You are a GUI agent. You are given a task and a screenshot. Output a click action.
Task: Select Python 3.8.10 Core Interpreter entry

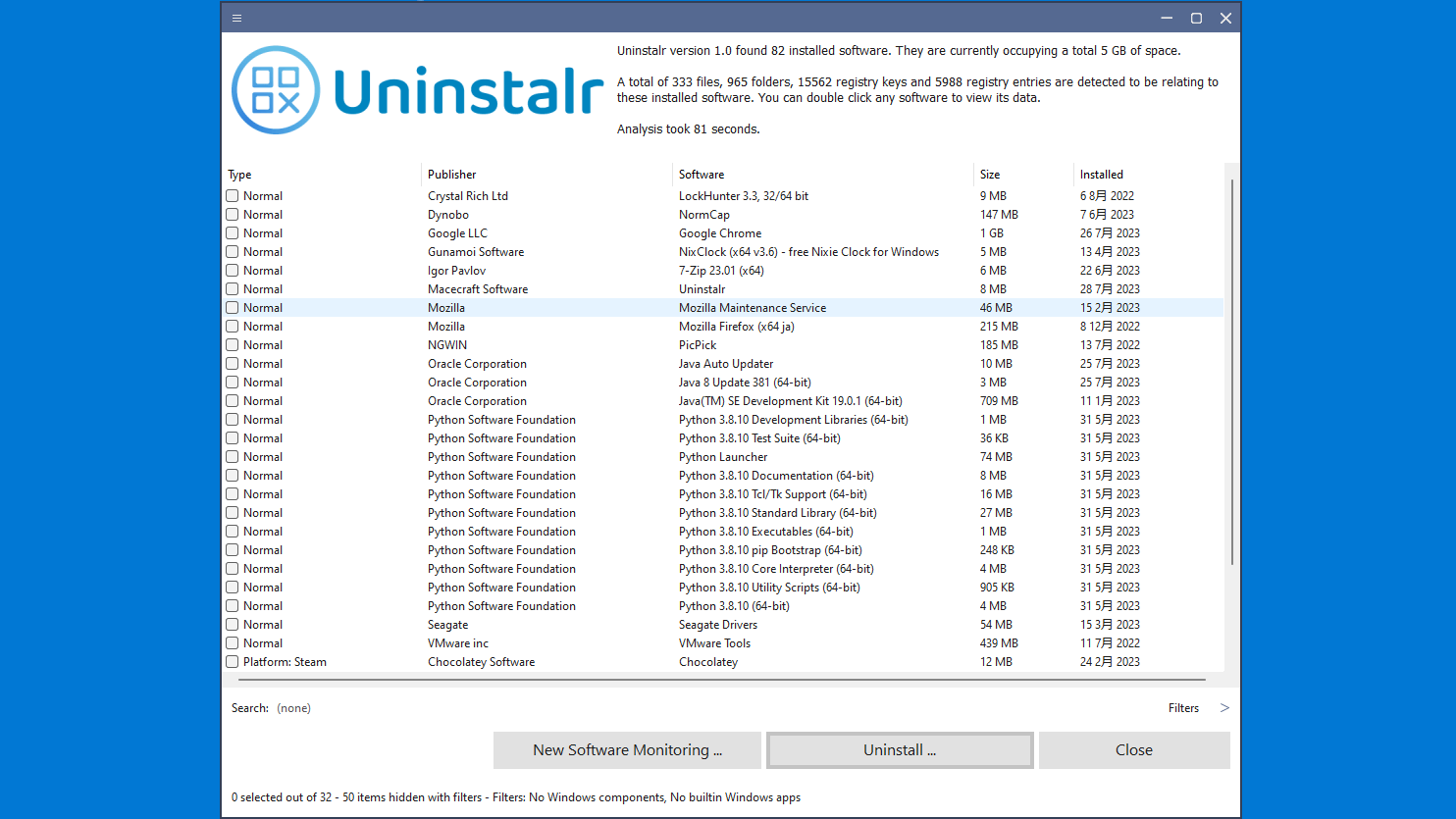776,569
